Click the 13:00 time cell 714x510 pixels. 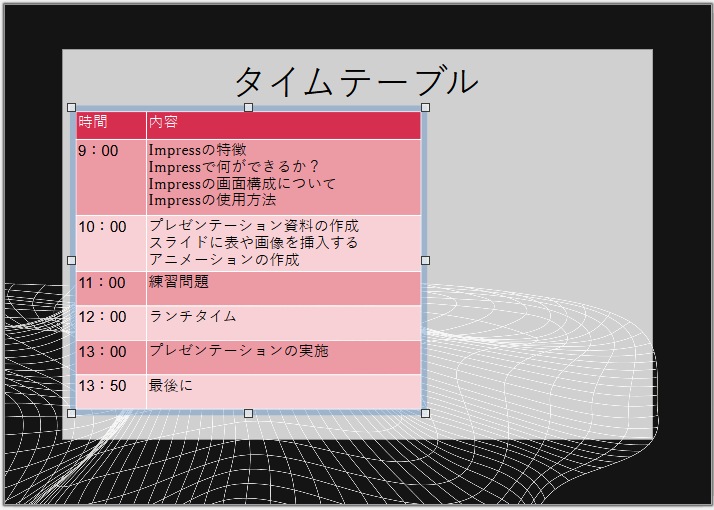pos(111,357)
